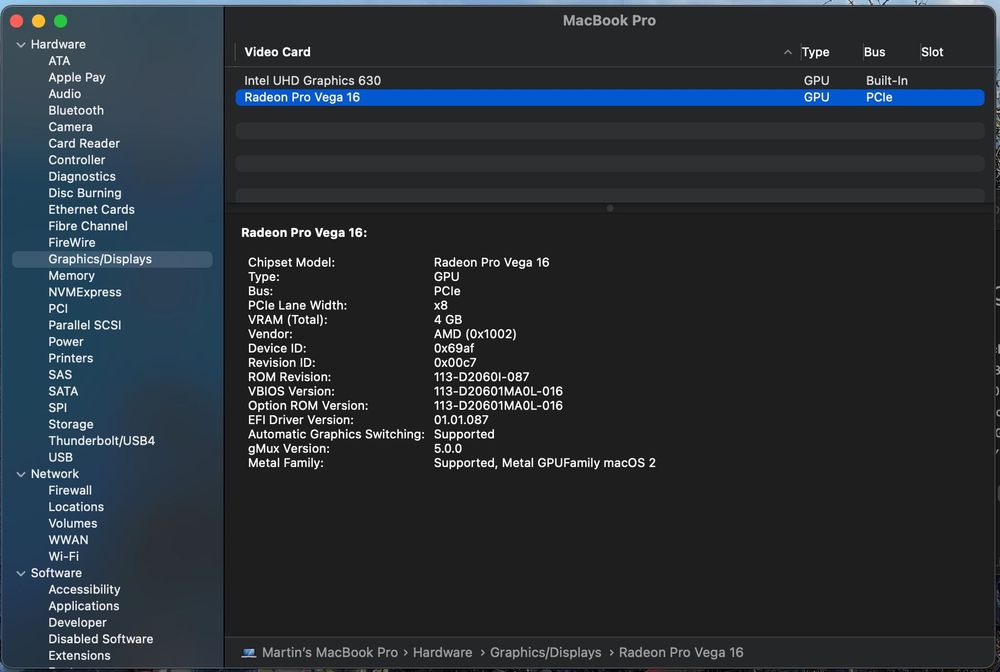Open Parallel SCSI in the sidebar
Image resolution: width=1000 pixels, height=672 pixels.
(85, 326)
